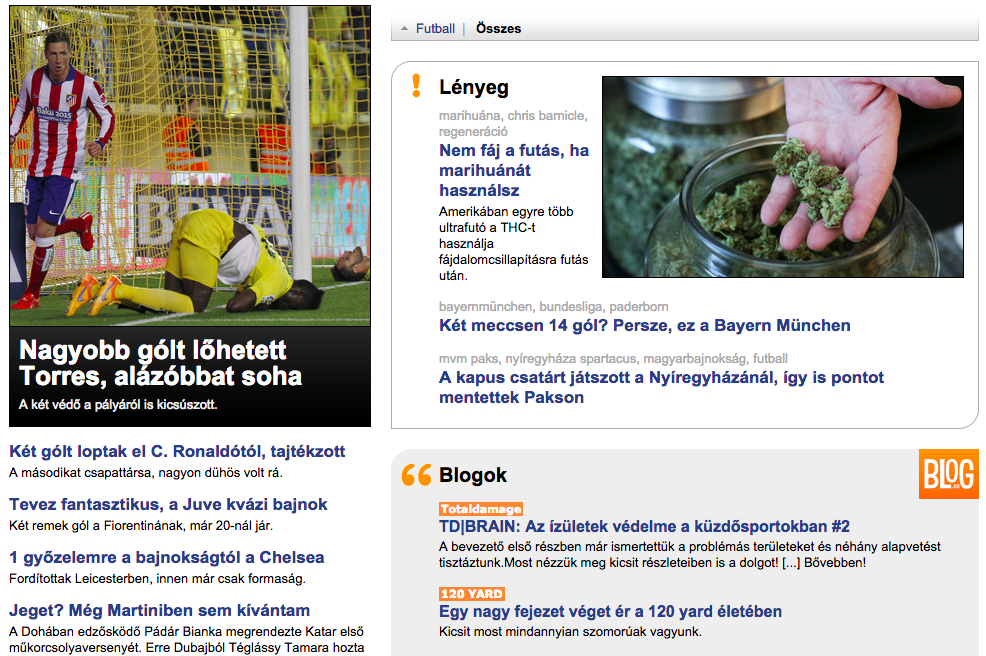Click the orange quotation mark icon

click(416, 475)
